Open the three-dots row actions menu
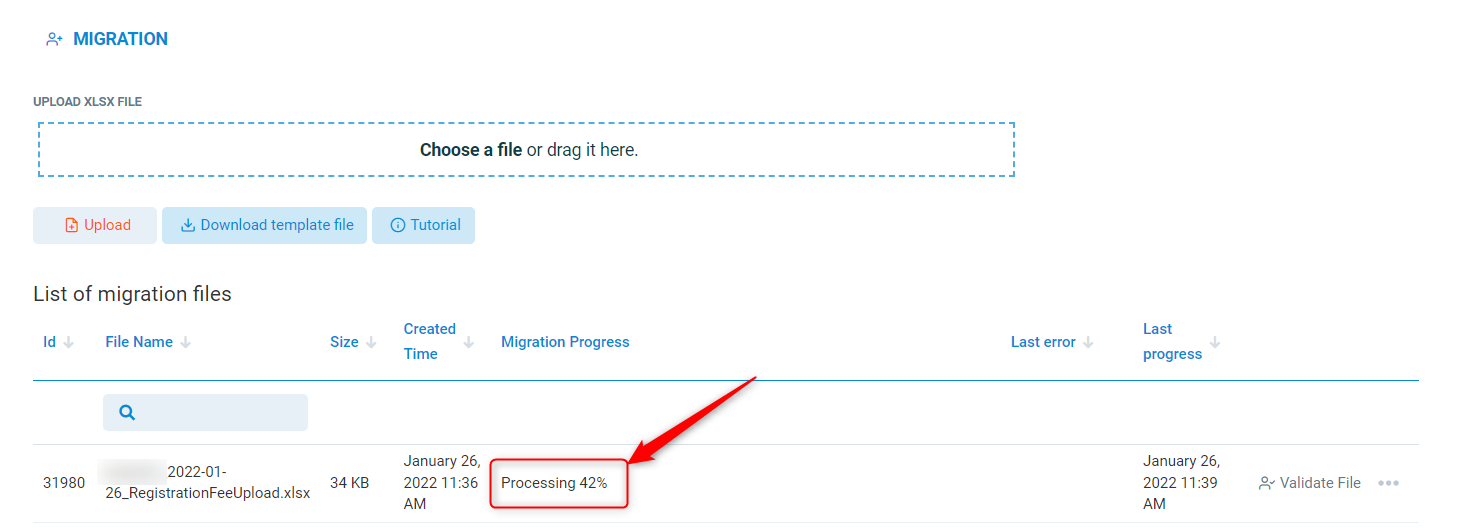 (x=1388, y=483)
